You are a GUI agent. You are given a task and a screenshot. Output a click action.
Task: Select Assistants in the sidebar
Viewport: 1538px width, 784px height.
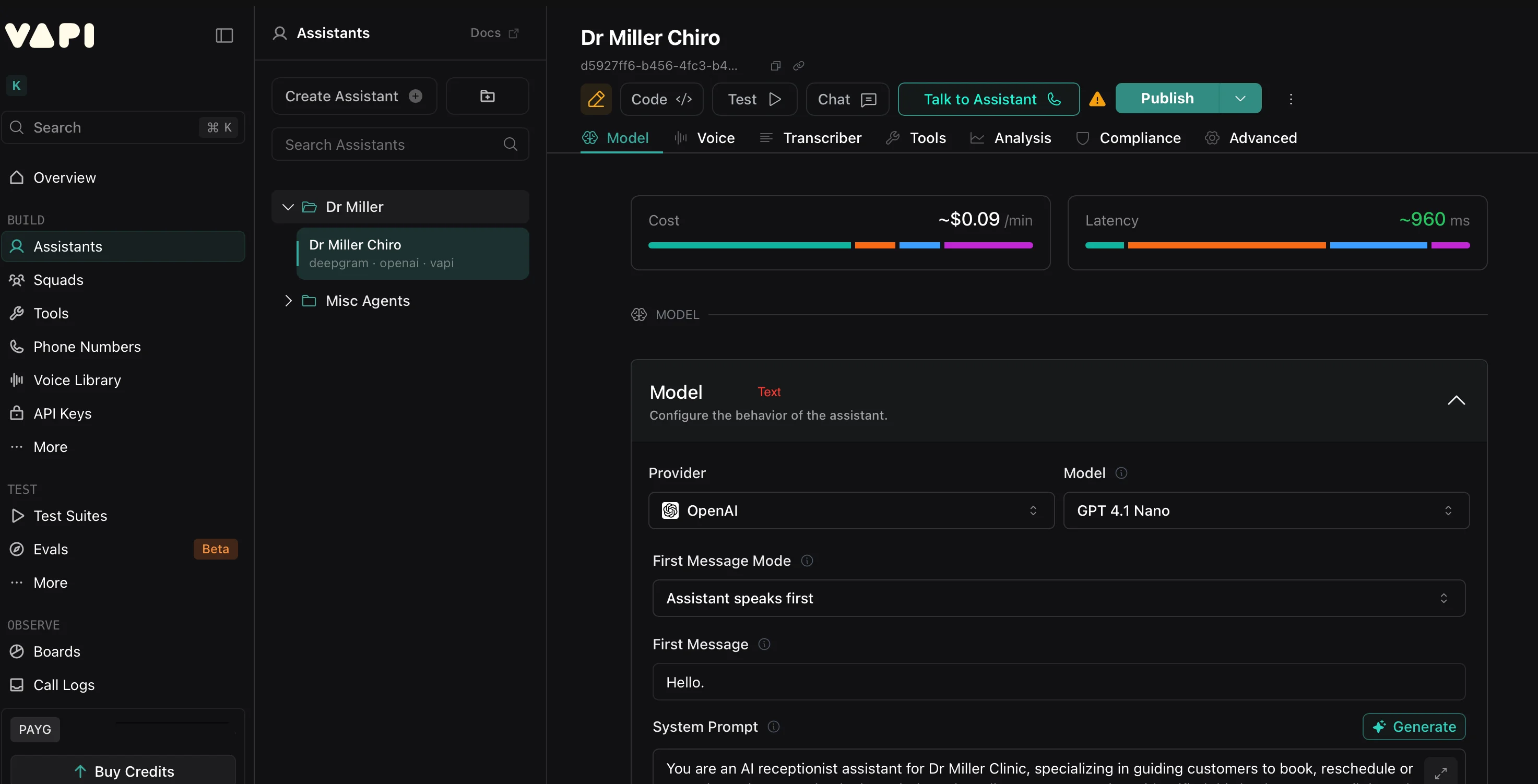click(123, 246)
